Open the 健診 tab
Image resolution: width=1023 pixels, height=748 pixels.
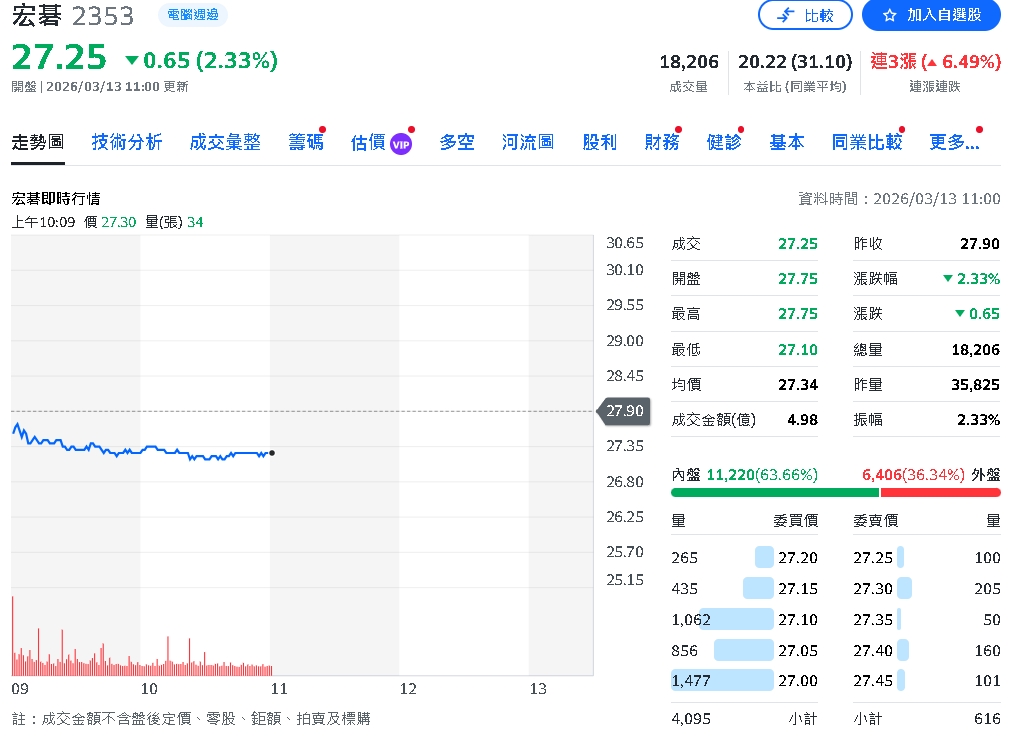click(x=724, y=142)
